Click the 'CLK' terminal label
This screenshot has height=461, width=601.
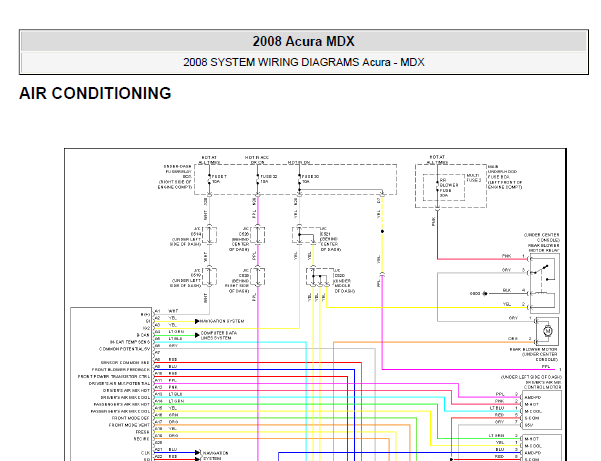pos(146,453)
